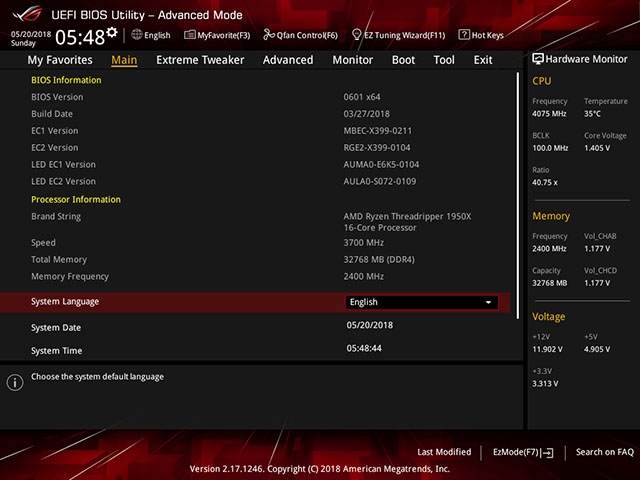Click the info icon beside help text
The height and width of the screenshot is (480, 640).
click(x=15, y=382)
